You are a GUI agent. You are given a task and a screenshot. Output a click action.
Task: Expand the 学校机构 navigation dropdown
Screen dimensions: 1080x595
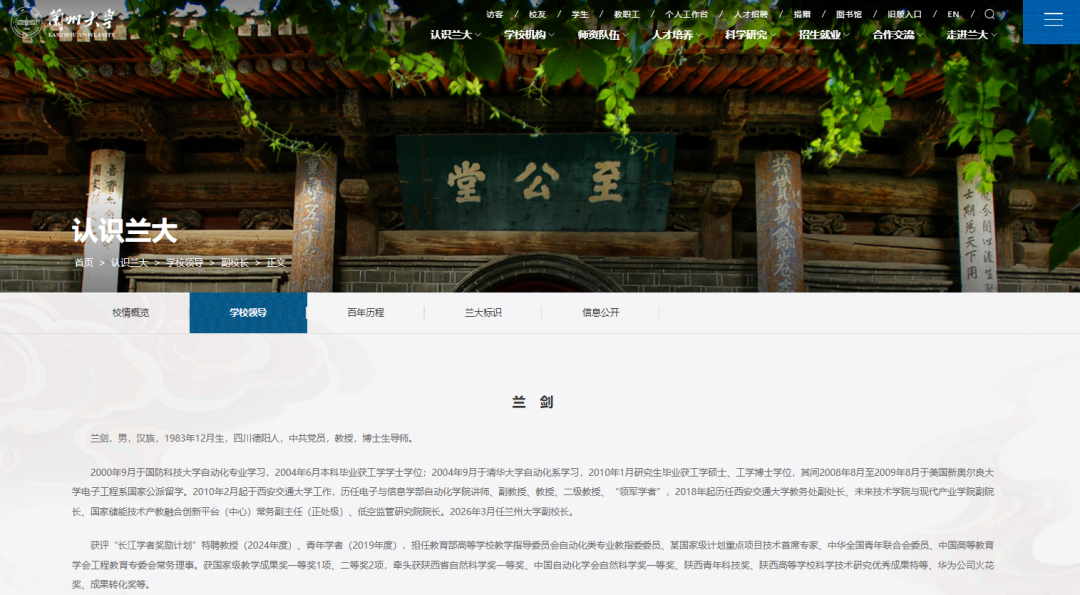click(528, 35)
